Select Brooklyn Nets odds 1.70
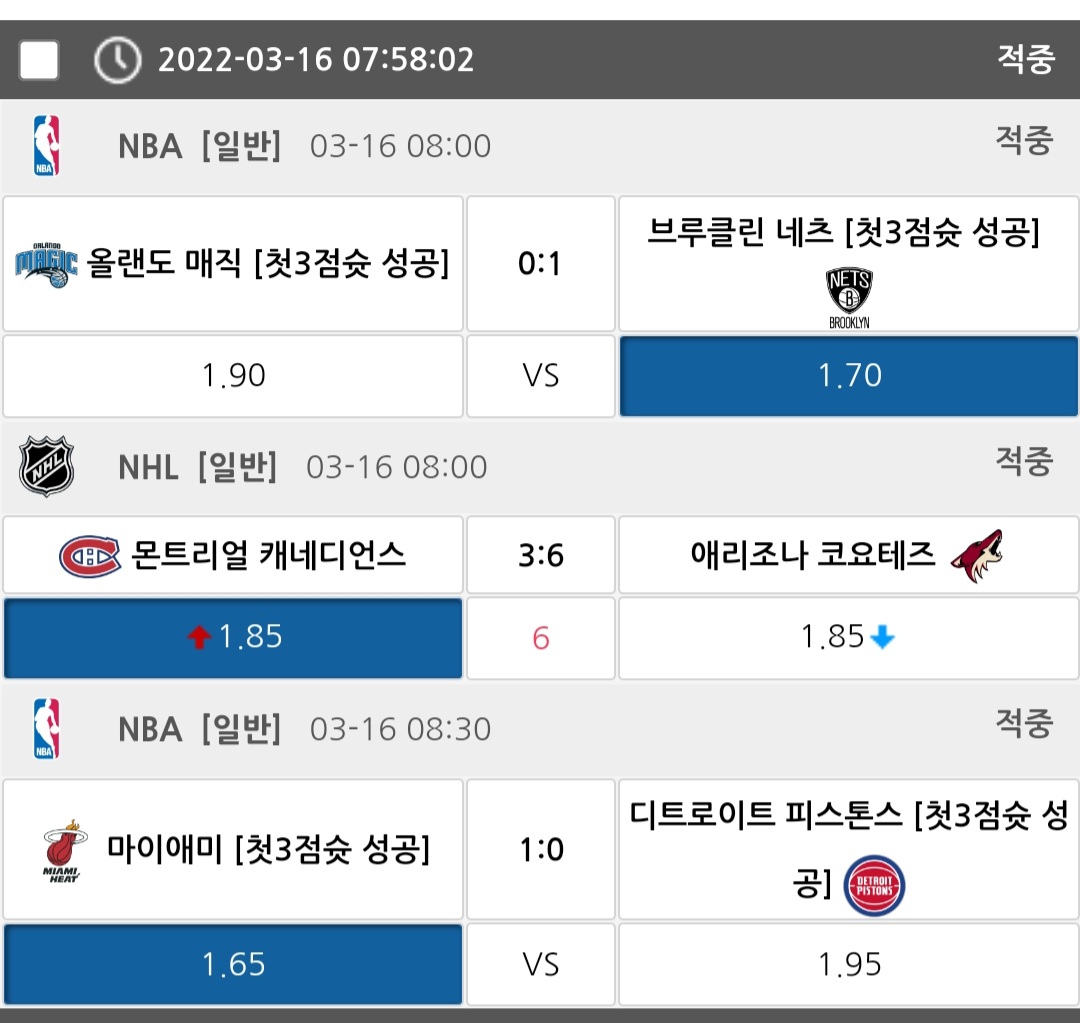Image resolution: width=1080 pixels, height=1023 pixels. pos(849,376)
